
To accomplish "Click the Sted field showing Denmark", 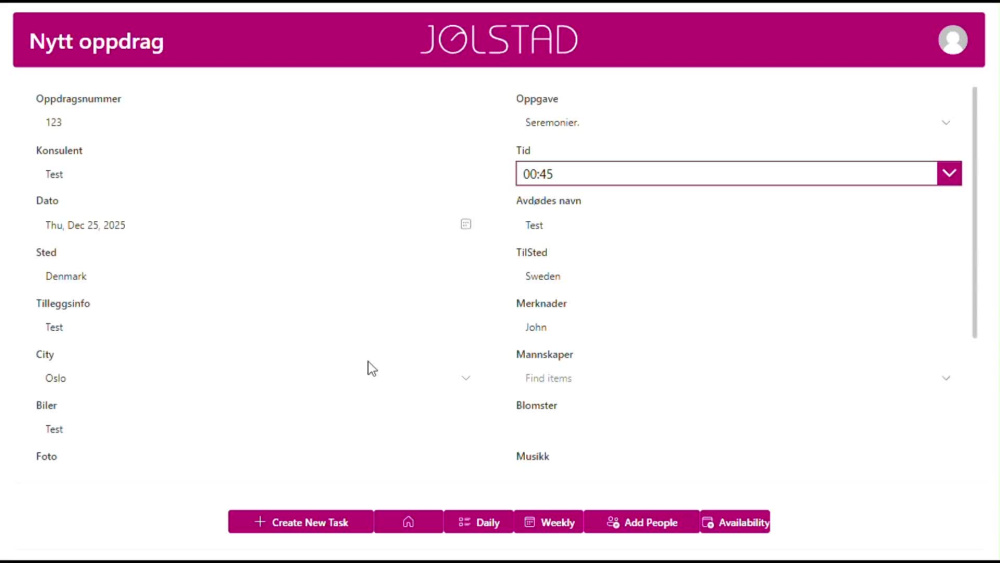I will point(258,276).
